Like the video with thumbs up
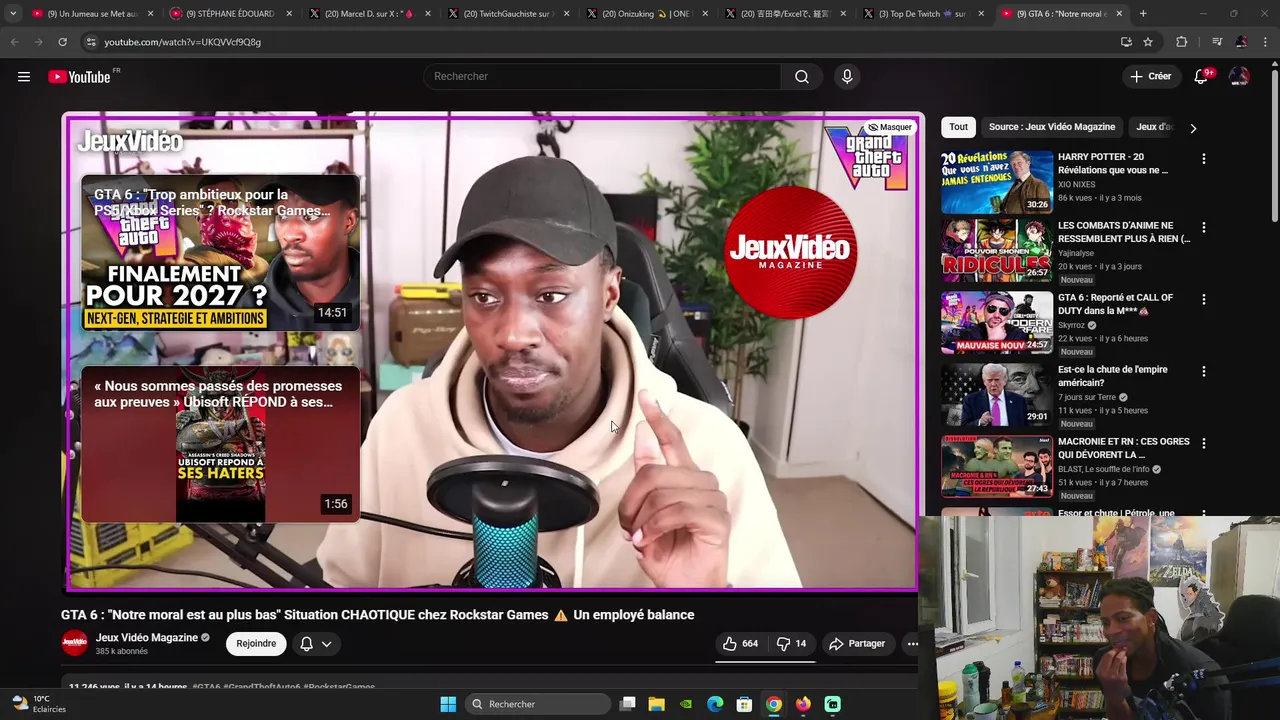 (741, 644)
